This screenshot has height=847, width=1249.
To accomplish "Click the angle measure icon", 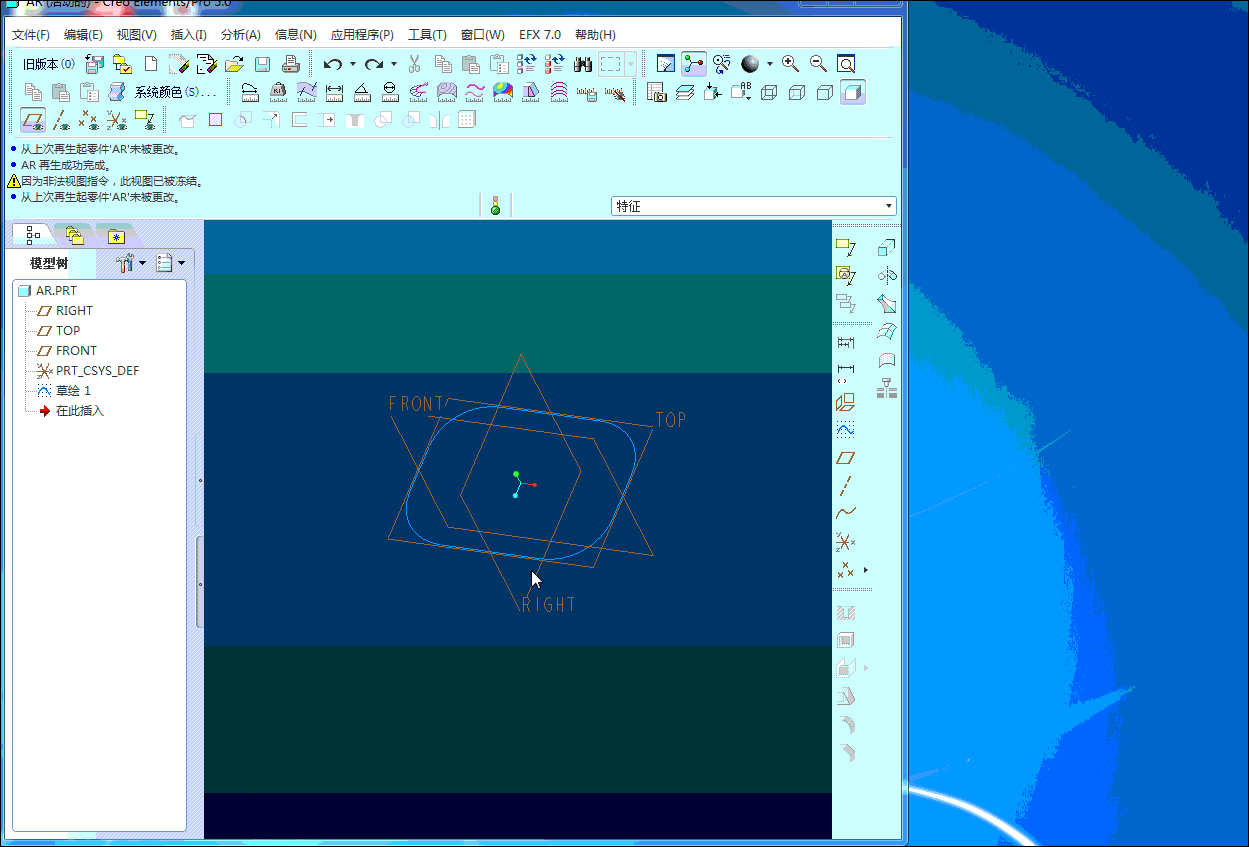I will [363, 92].
